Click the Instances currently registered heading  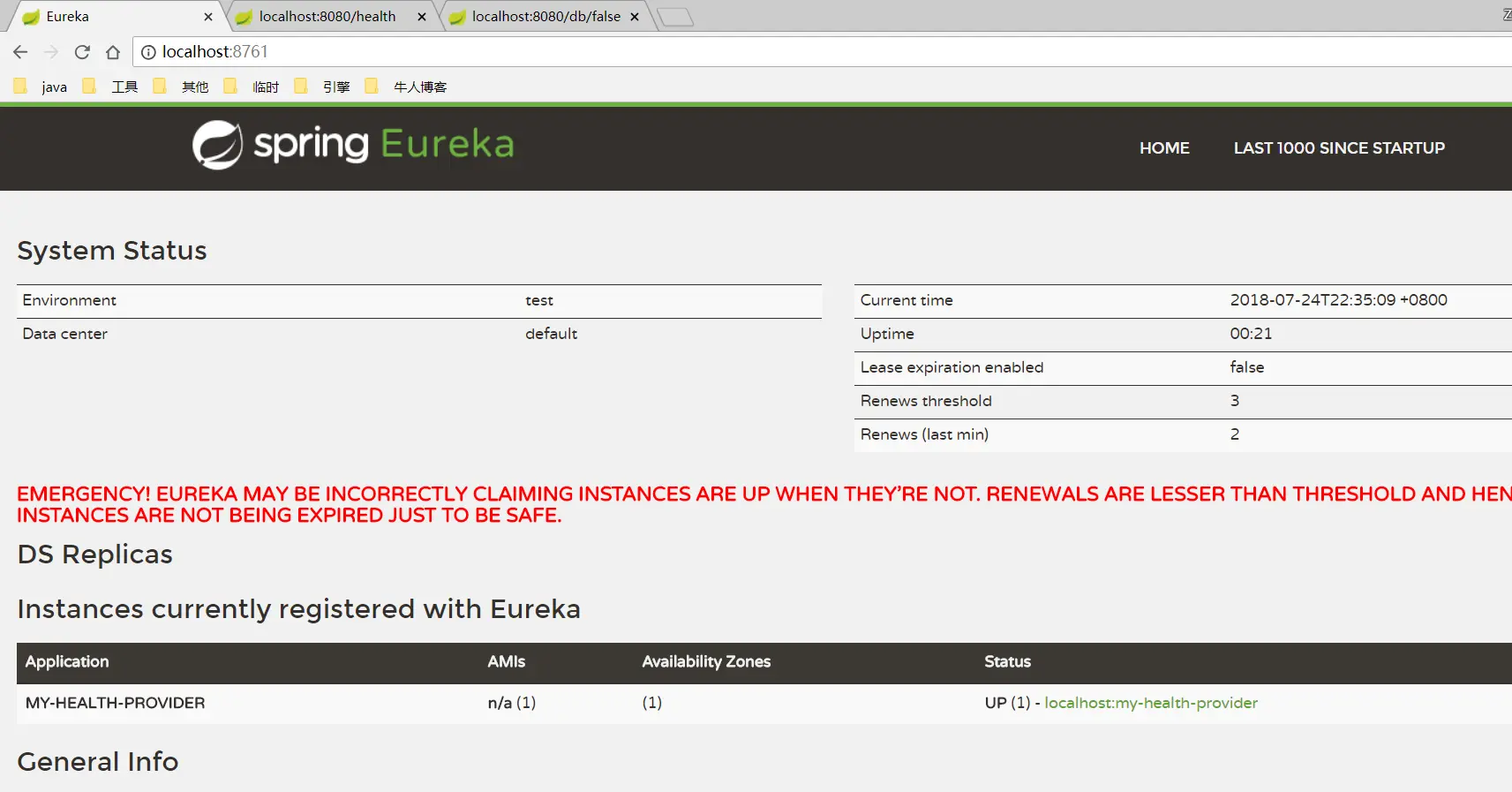[x=299, y=609]
